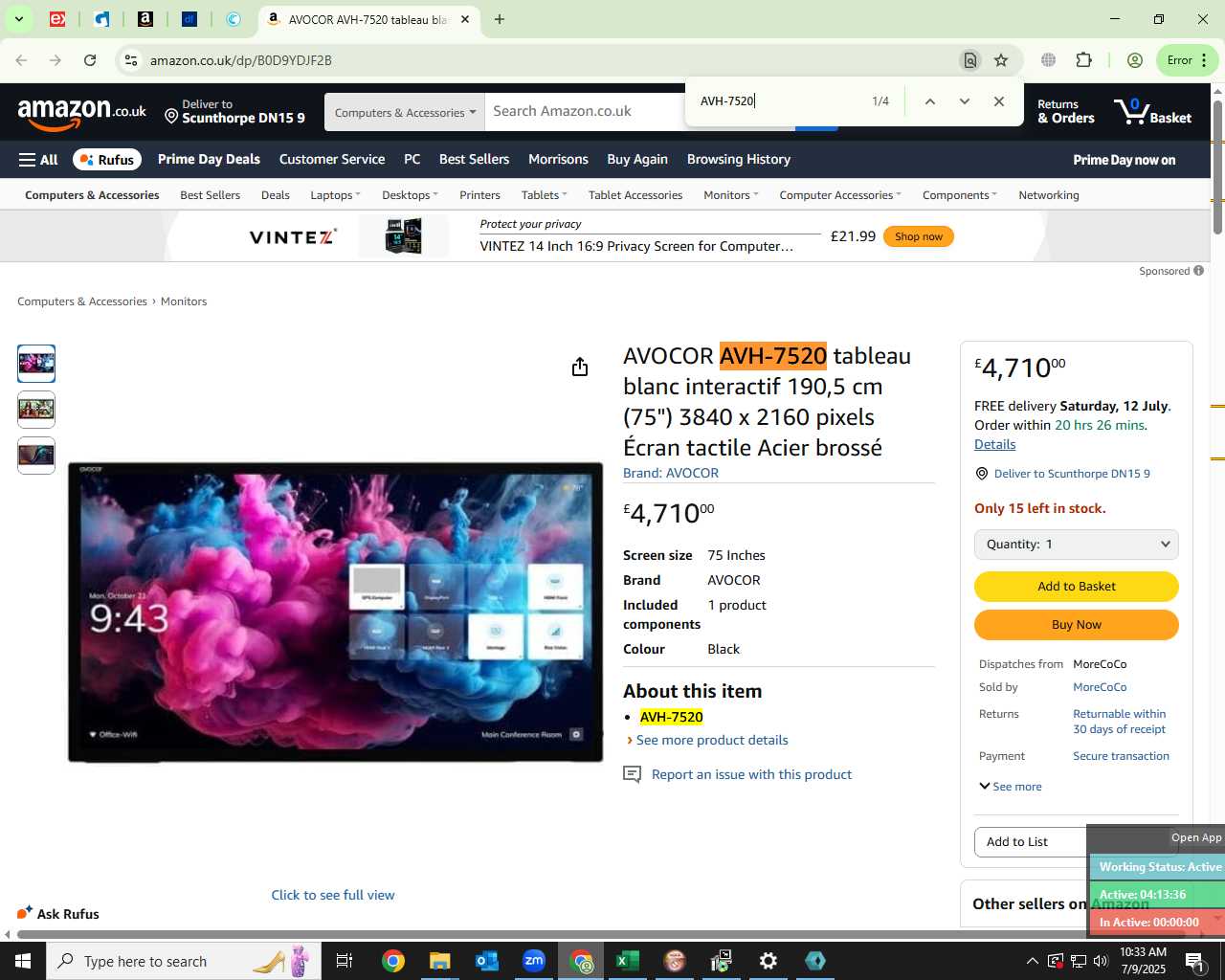
Task: Select second product thumbnail
Action: pos(36,410)
